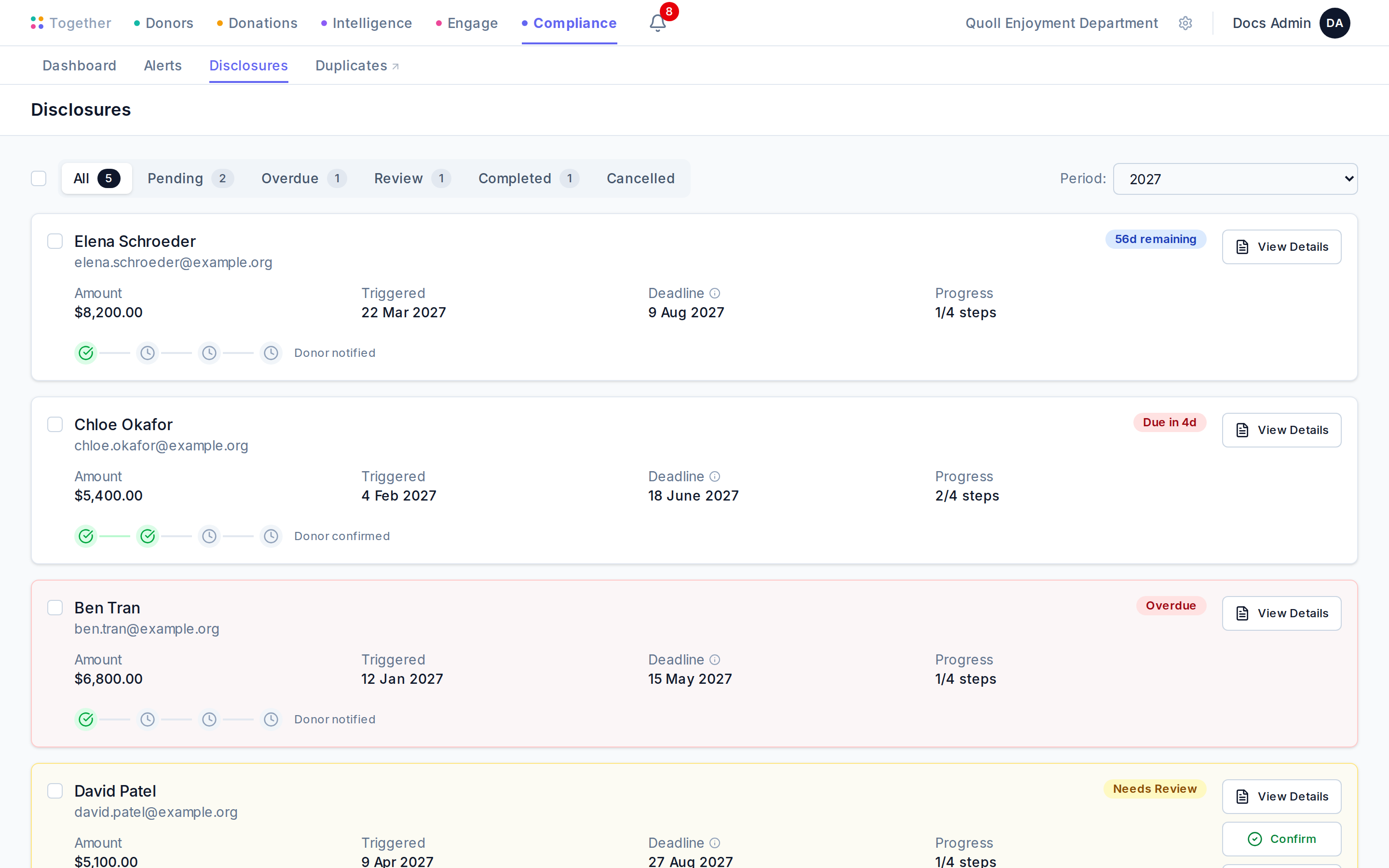View Details for Chloe Okafor
The width and height of the screenshot is (1389, 868).
tap(1281, 430)
